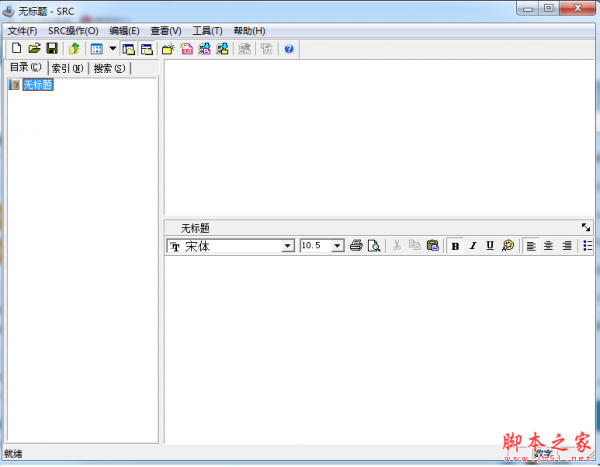Open the 查看(V) menu

point(166,31)
